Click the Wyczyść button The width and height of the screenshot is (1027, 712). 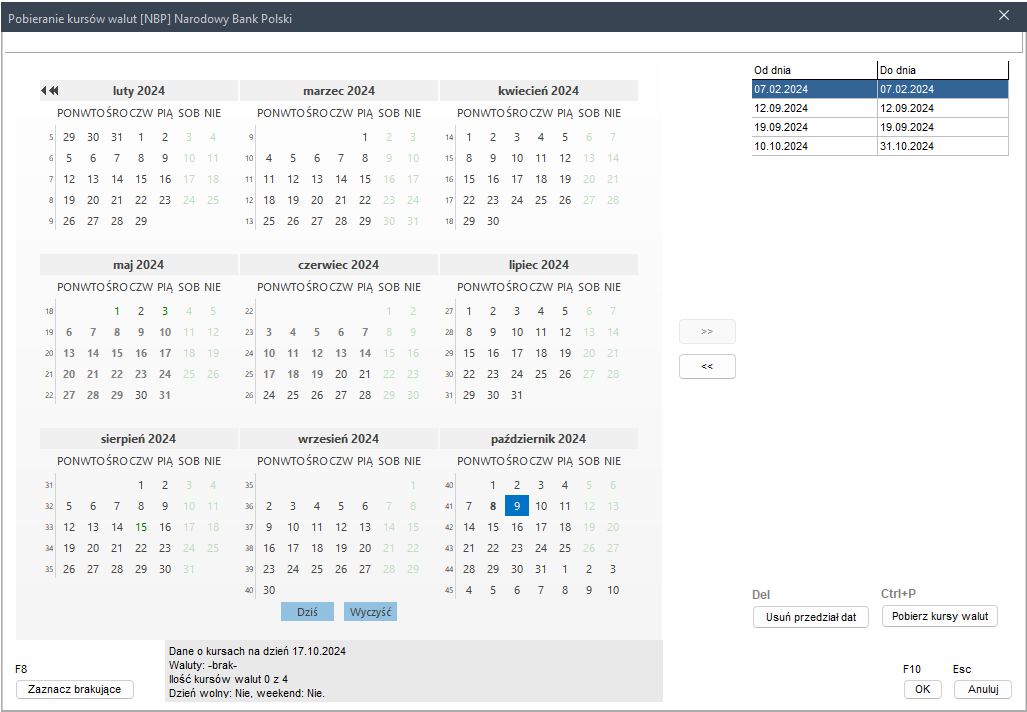pyautogui.click(x=370, y=612)
